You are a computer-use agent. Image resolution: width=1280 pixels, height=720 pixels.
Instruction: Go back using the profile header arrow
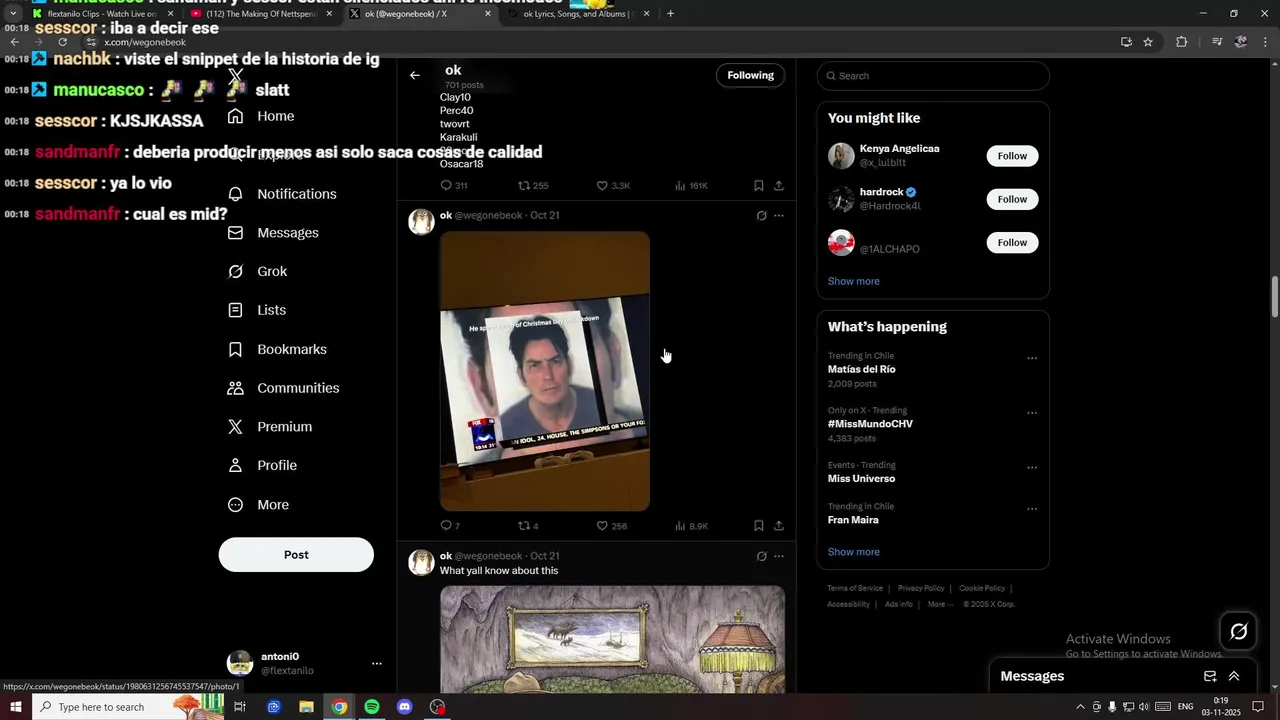point(415,75)
